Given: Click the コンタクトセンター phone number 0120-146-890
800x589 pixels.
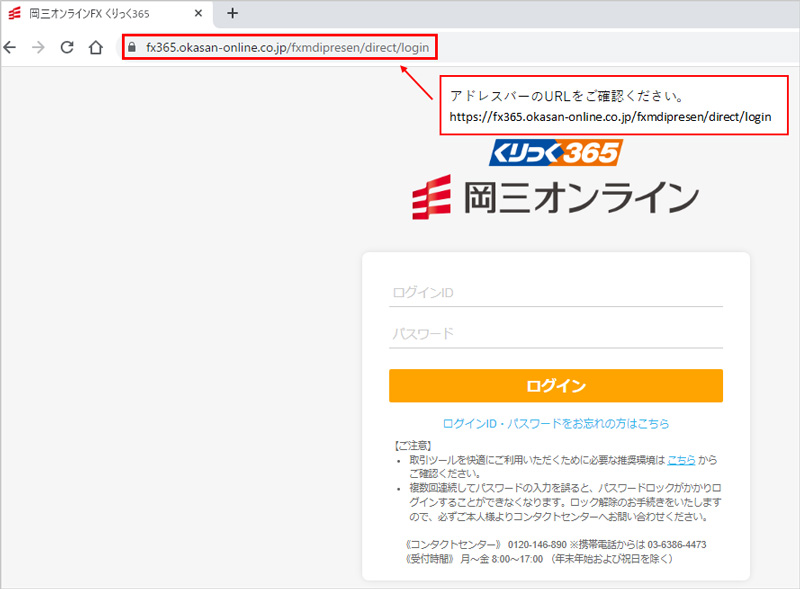Looking at the screenshot, I should [535, 546].
